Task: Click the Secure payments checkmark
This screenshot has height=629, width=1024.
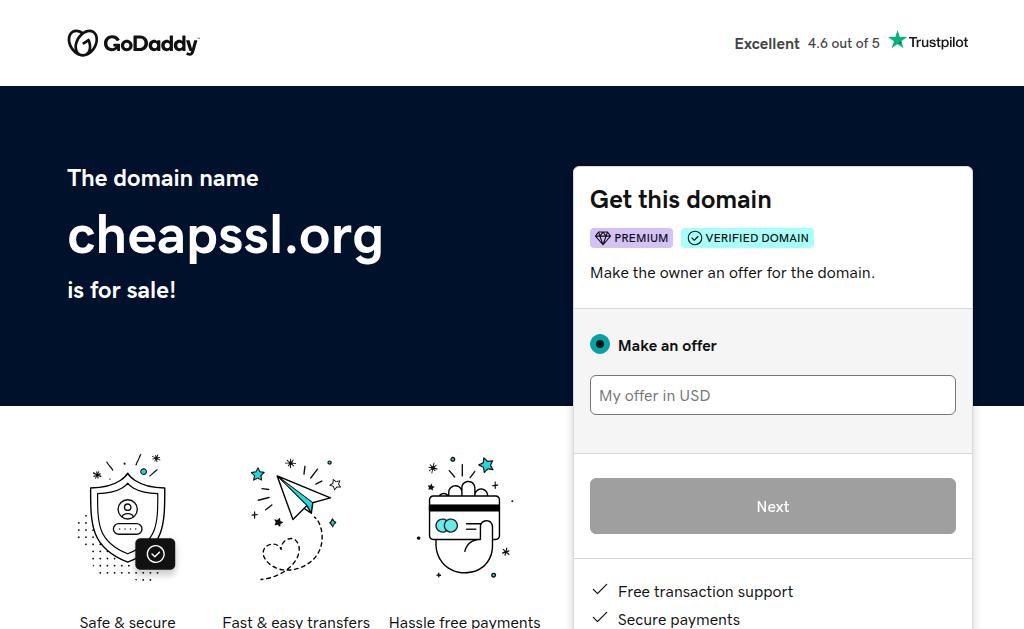Action: click(x=600, y=619)
